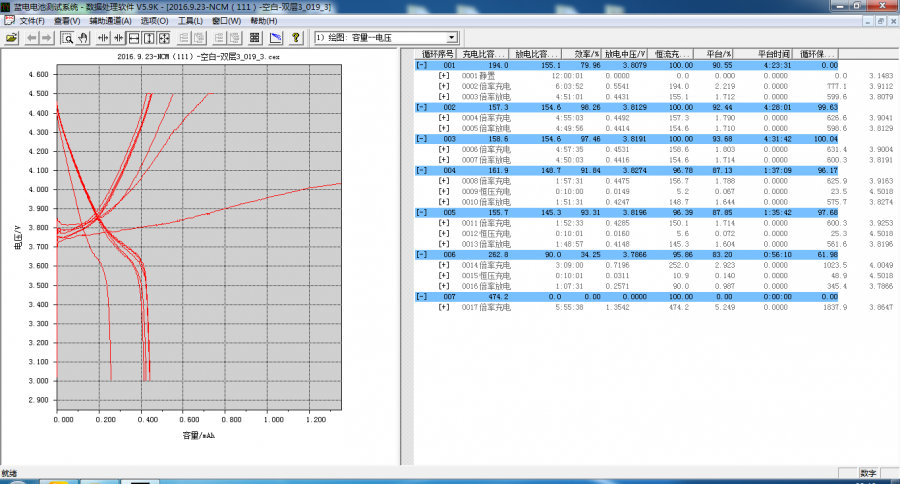Click the 474.2 value in cycle 007 row

click(x=498, y=297)
